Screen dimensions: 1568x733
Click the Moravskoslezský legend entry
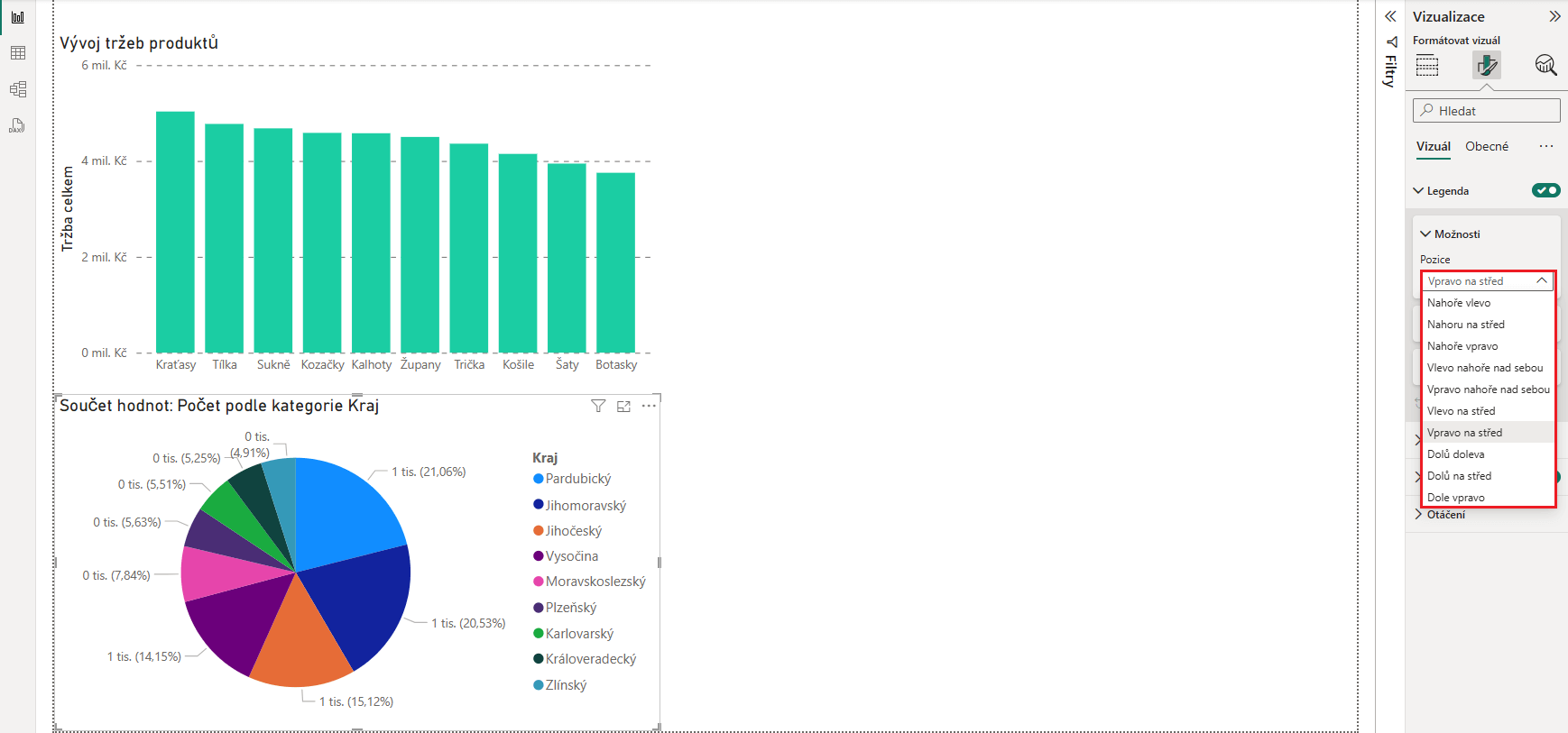589,582
